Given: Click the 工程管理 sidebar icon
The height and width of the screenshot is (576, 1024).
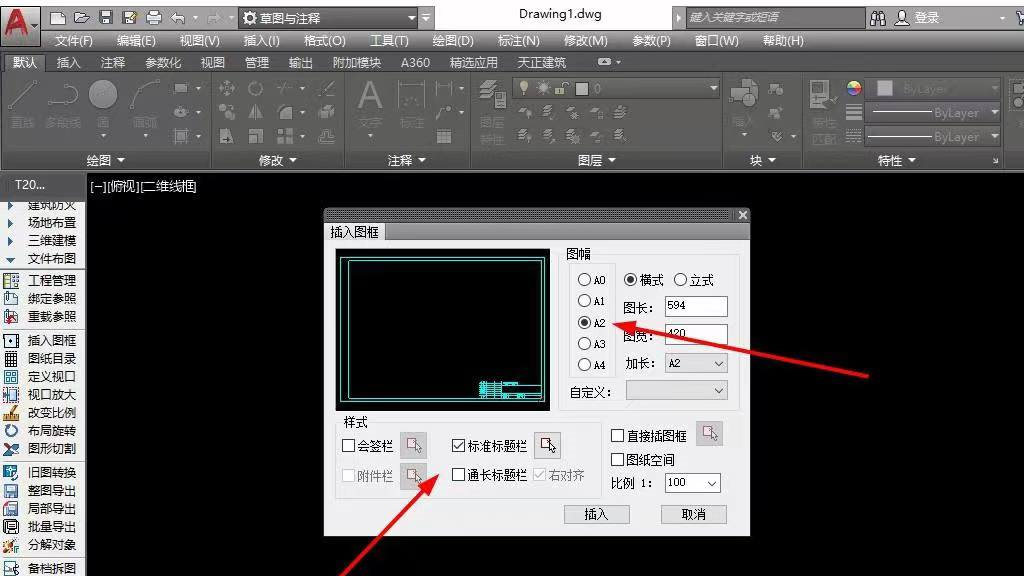Looking at the screenshot, I should 11,280.
